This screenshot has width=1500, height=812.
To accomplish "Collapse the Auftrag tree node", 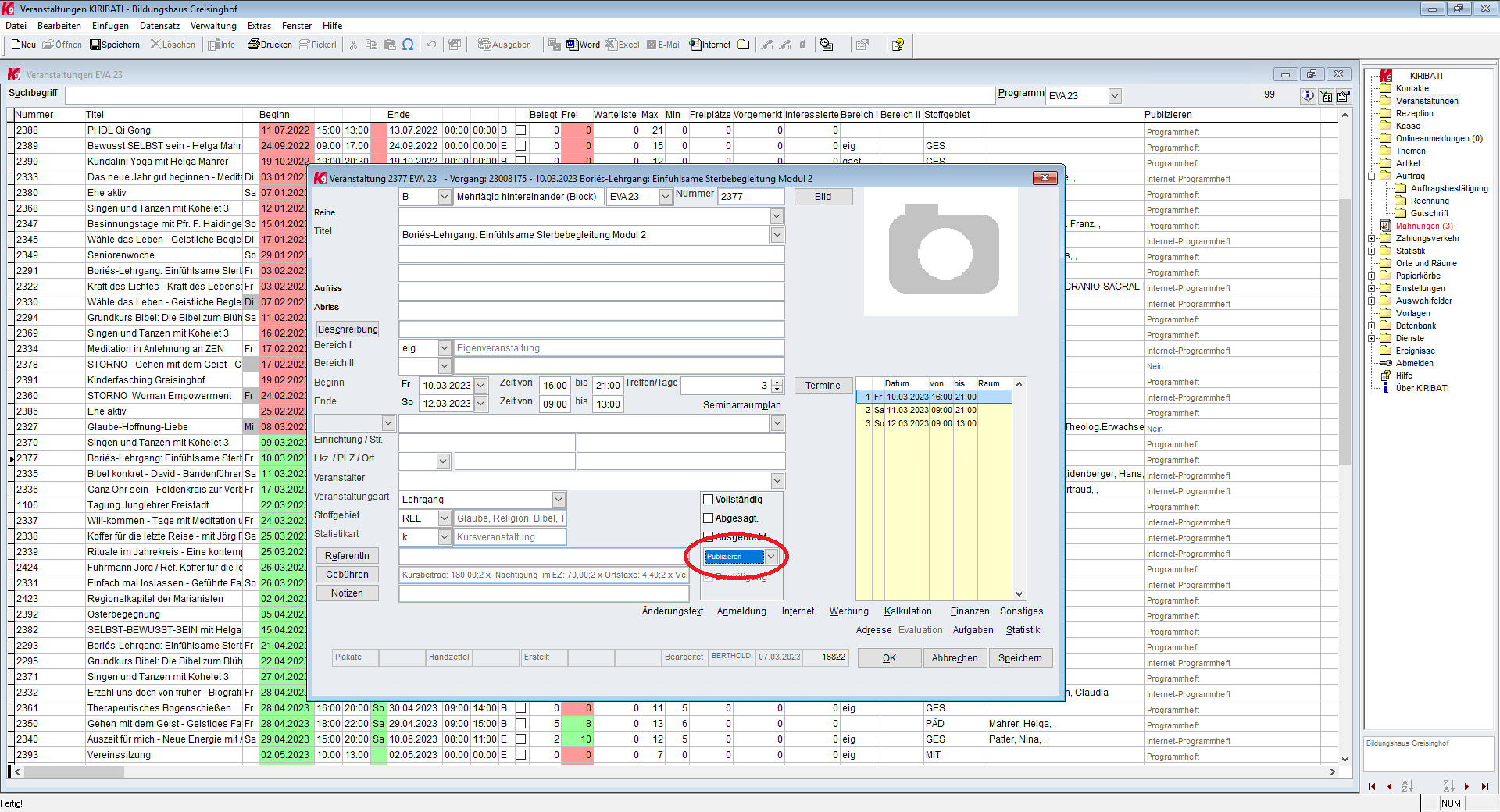I will 1372,176.
